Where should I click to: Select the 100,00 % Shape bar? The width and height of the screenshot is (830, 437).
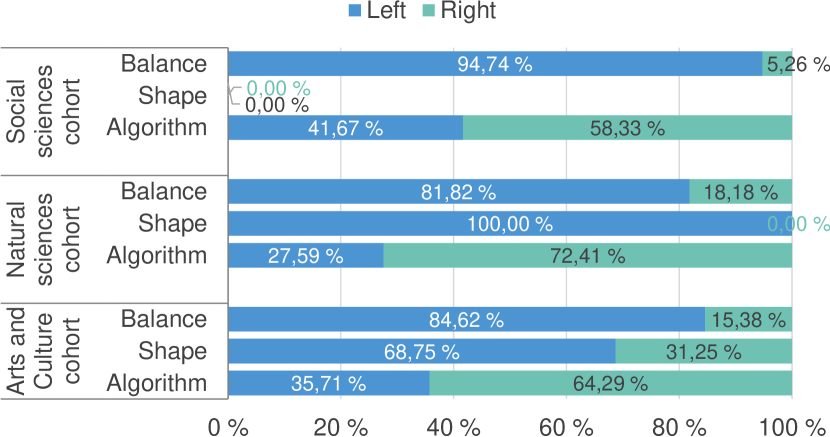coord(510,224)
